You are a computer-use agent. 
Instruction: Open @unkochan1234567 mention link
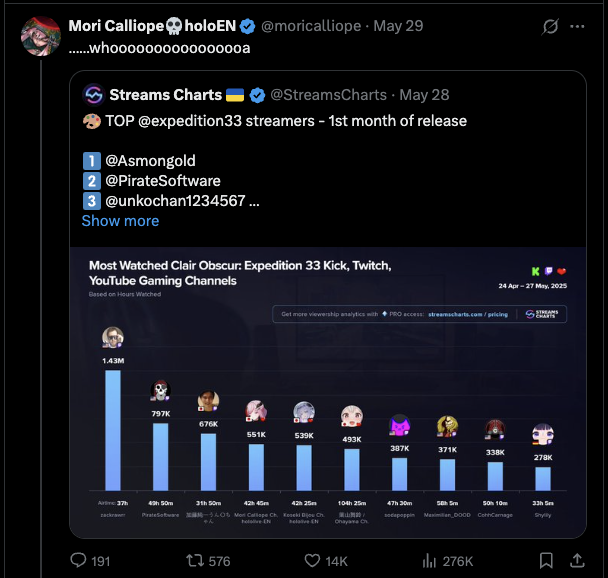click(x=175, y=201)
